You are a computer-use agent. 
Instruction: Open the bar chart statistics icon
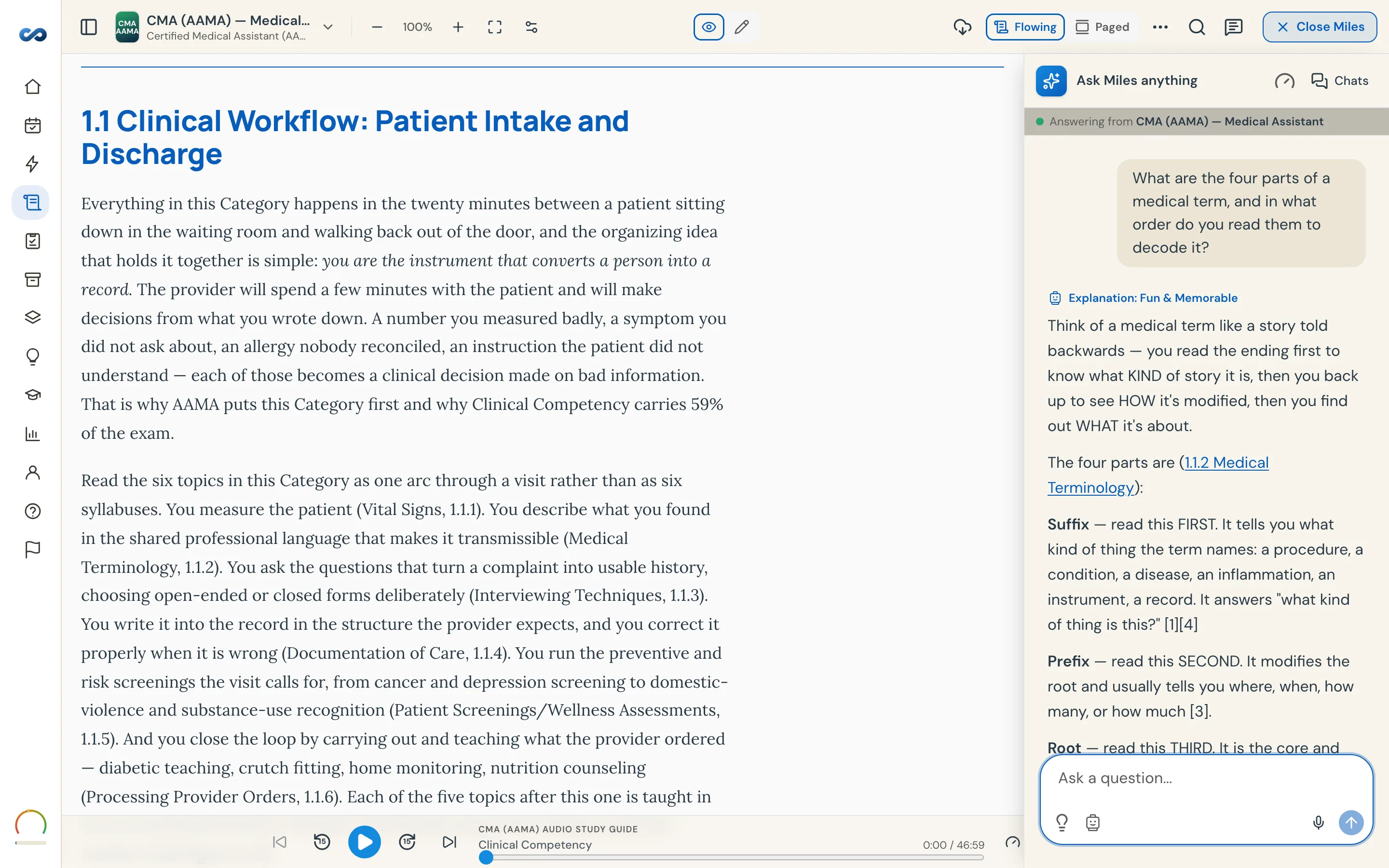tap(33, 434)
